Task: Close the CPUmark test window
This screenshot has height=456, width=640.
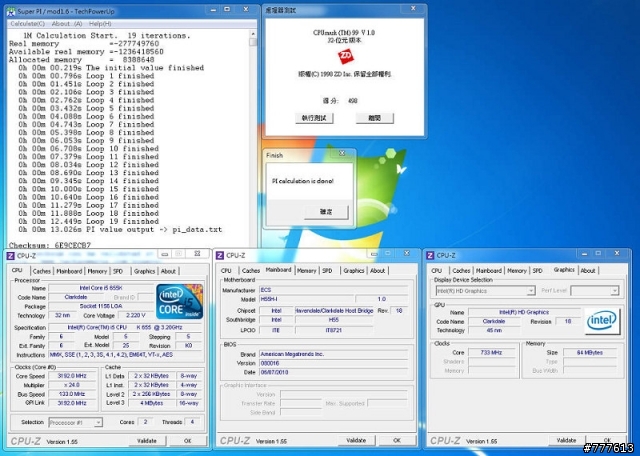Action: (x=413, y=9)
